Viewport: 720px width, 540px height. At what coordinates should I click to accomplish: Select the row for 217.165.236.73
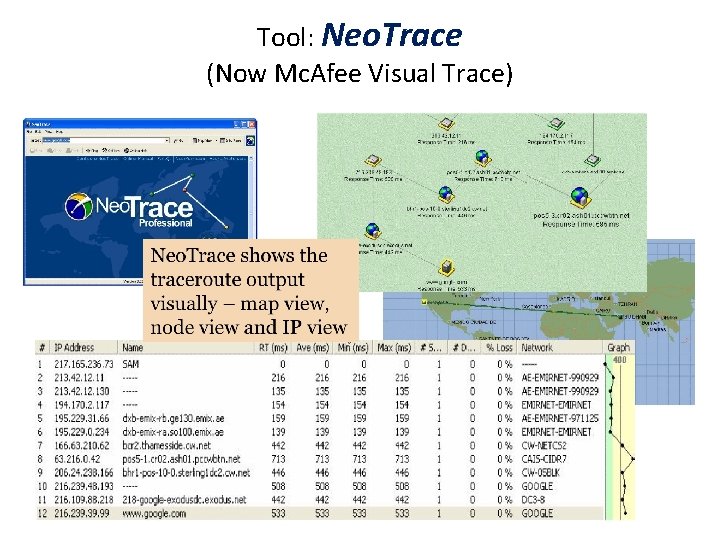320,364
